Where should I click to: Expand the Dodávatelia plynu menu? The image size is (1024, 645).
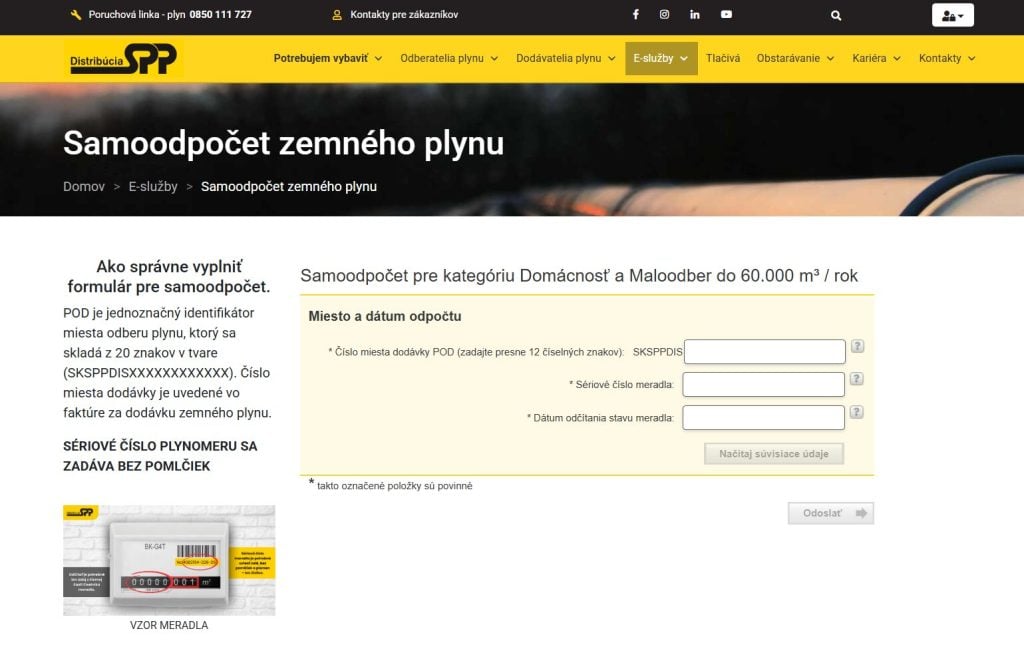566,59
